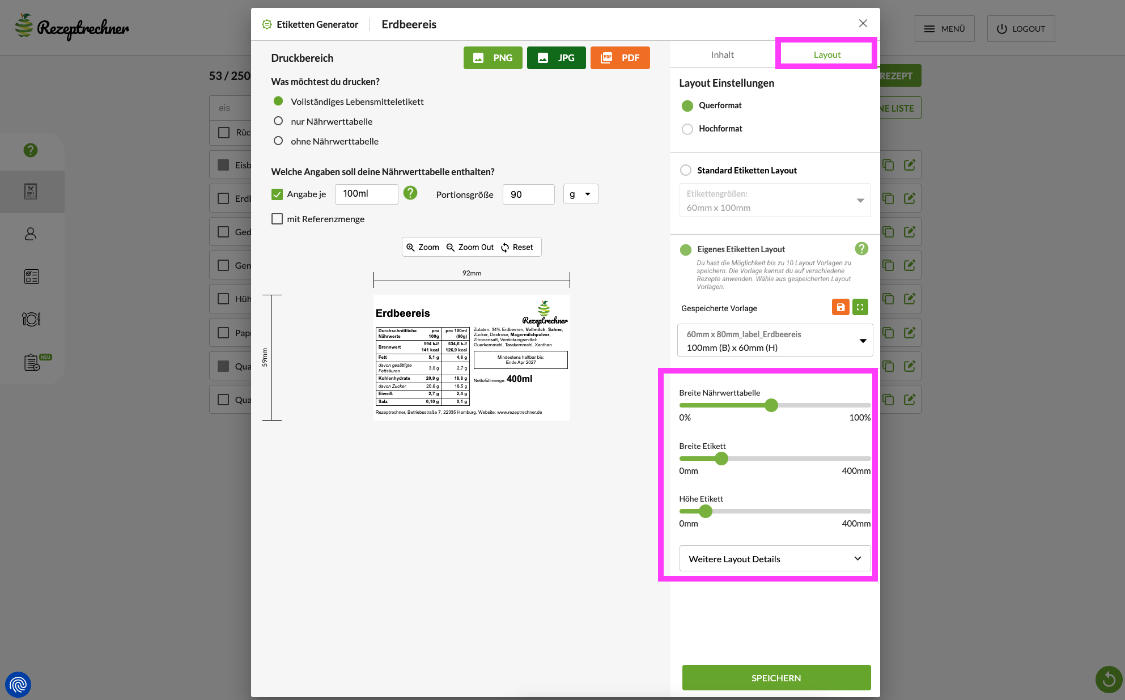
Task: Click the Breite Nährwerttabelle slider handle
Action: coord(771,405)
